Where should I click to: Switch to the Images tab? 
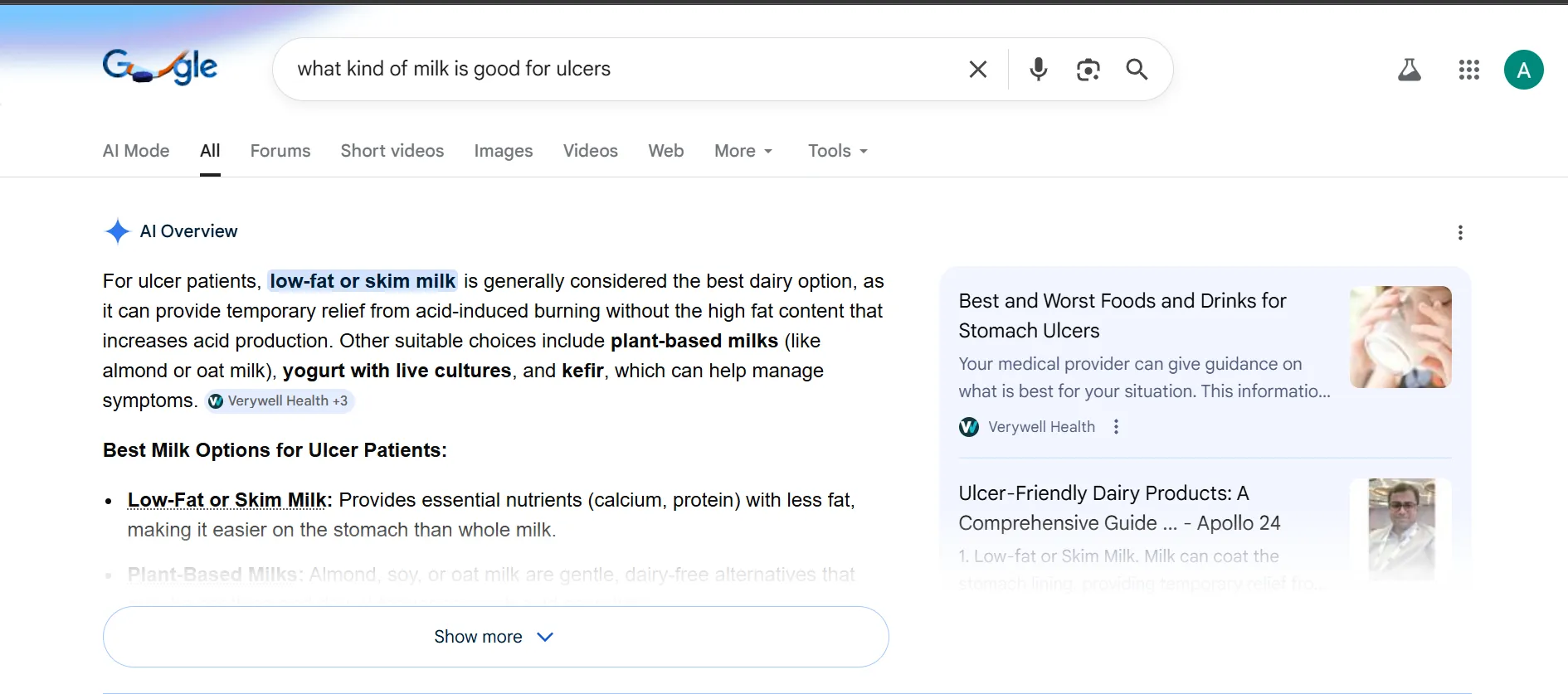503,151
